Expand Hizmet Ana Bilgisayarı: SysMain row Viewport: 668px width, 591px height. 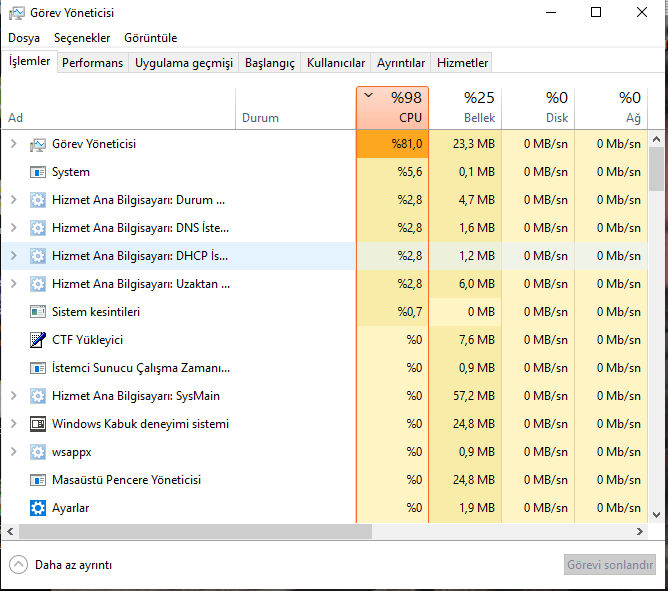coord(13,395)
